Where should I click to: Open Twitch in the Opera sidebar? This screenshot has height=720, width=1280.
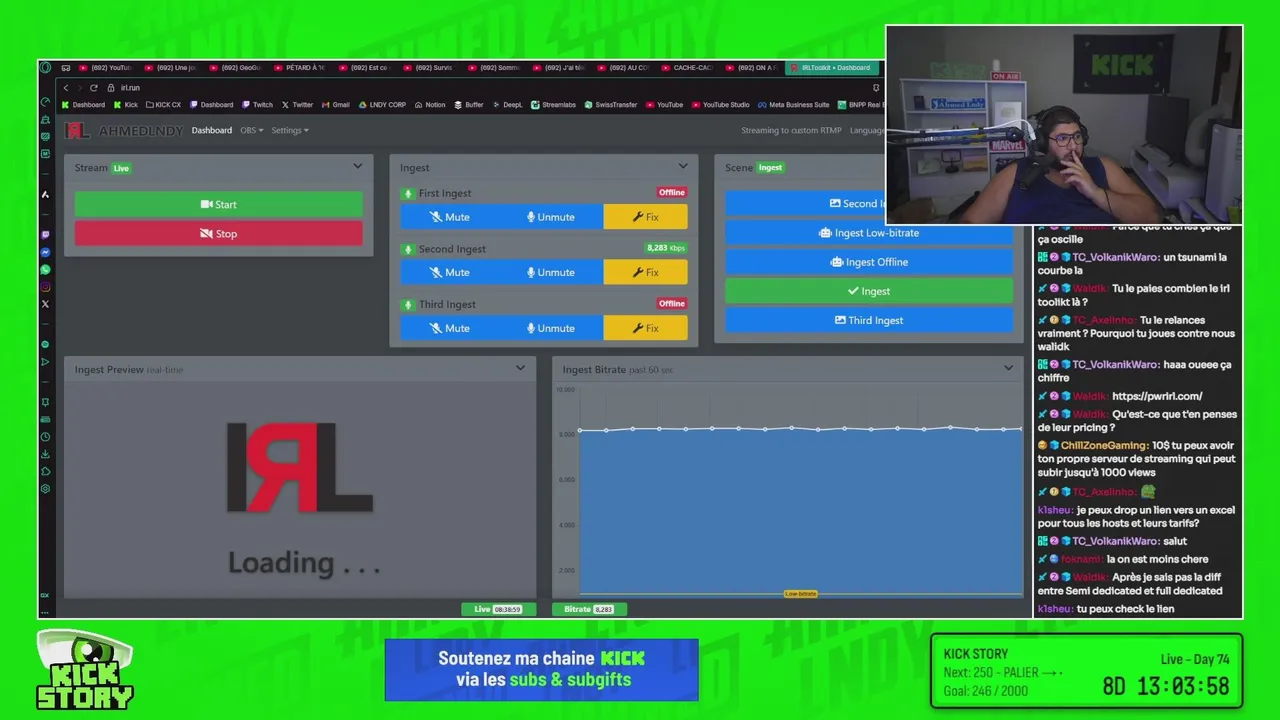45,234
